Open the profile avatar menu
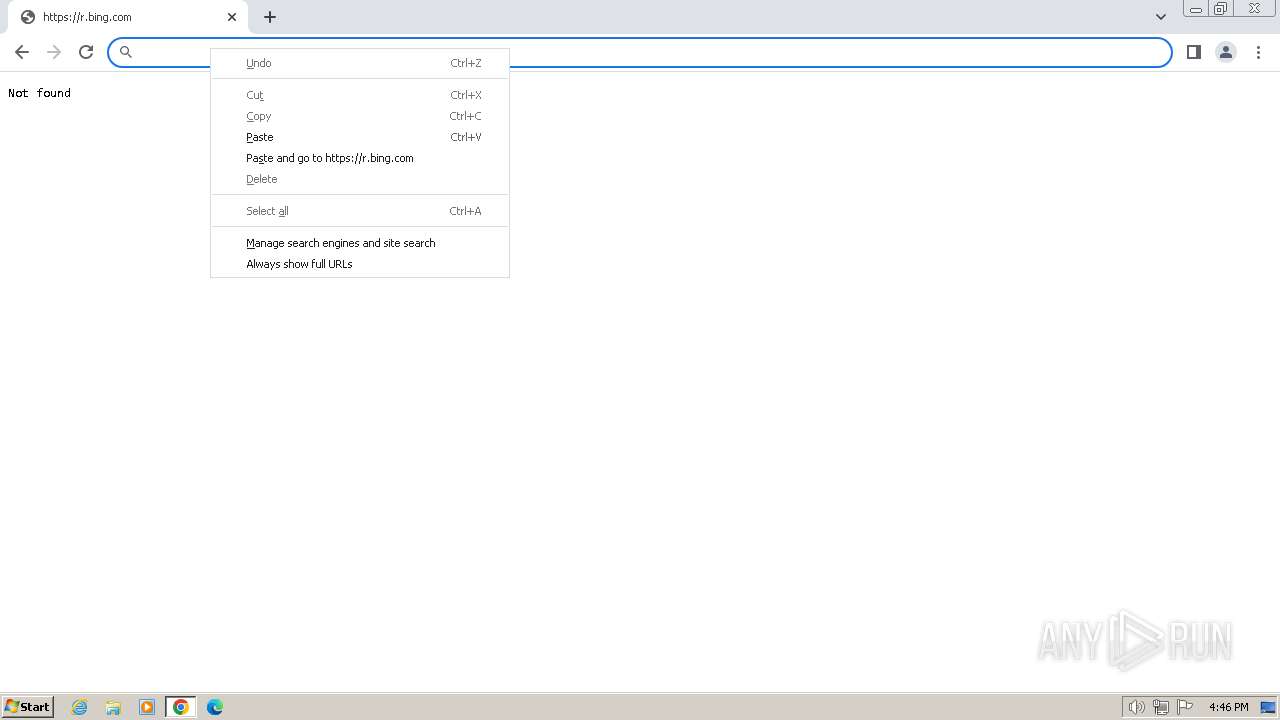This screenshot has height=720, width=1280. click(x=1226, y=52)
